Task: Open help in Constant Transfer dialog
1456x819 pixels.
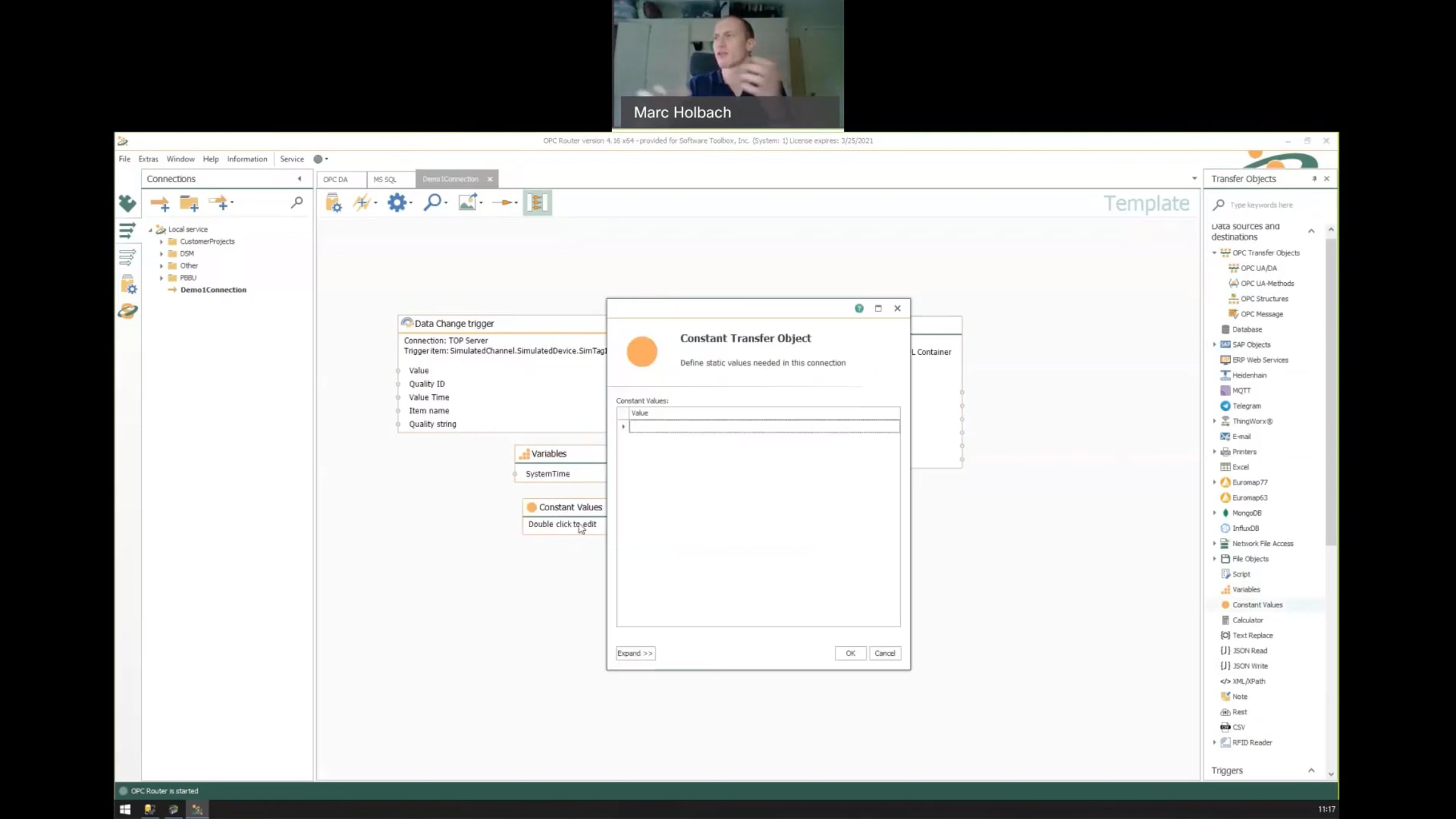Action: 859,308
